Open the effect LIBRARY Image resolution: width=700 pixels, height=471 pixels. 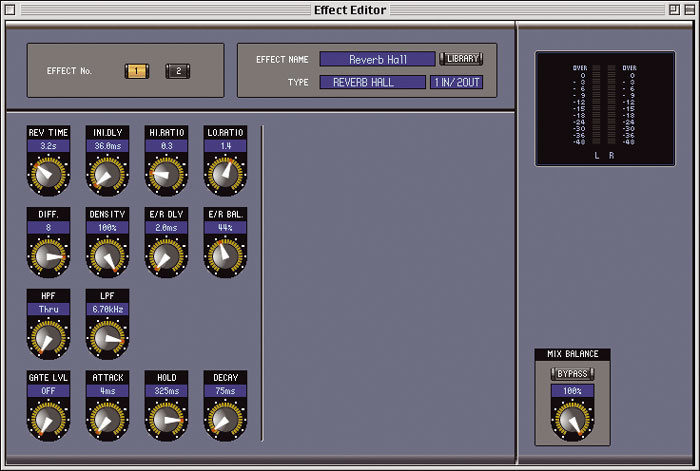461,59
